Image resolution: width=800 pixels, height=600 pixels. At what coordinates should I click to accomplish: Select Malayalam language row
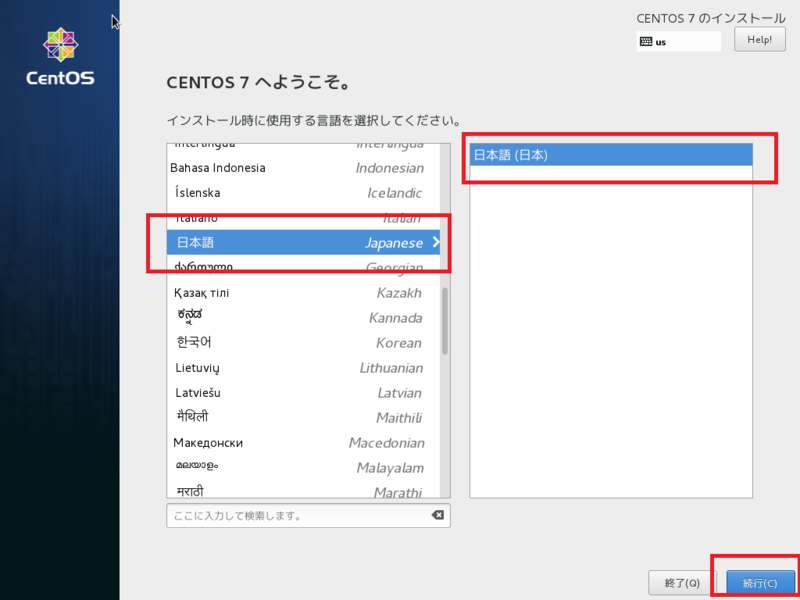pos(304,467)
